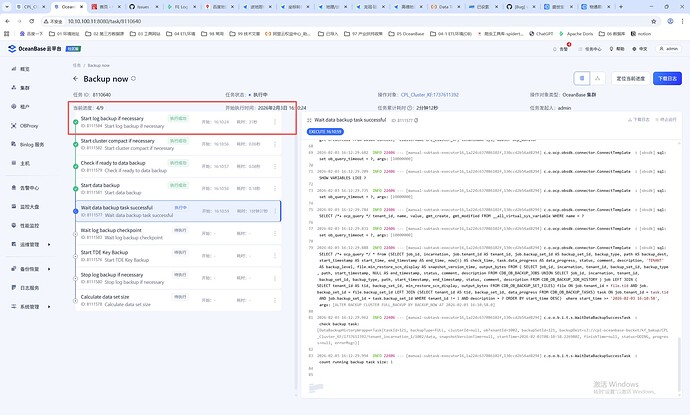Open the 主机 host sidebar item
The width and height of the screenshot is (690, 415).
click(x=25, y=162)
